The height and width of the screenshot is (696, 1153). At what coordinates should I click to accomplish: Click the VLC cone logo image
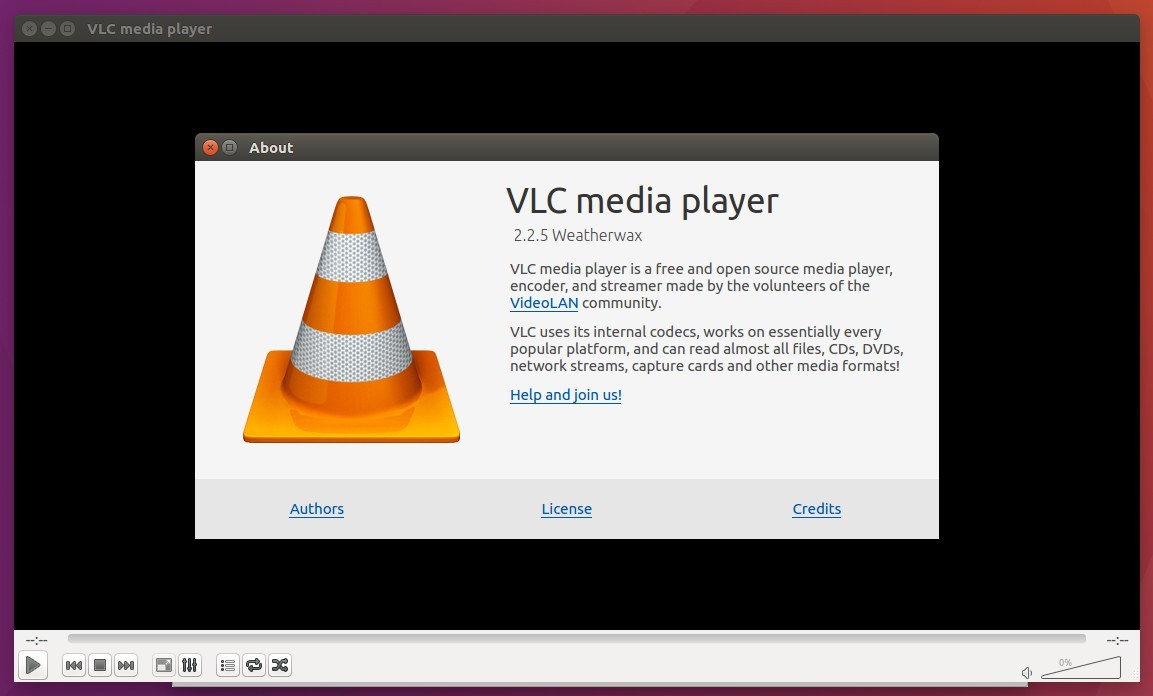point(350,320)
